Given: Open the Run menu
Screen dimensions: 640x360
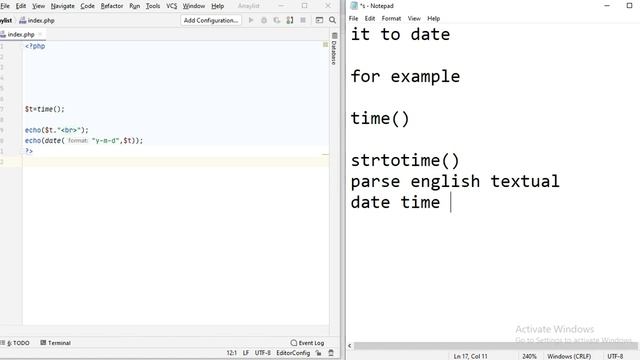Looking at the screenshot, I should pos(134,6).
